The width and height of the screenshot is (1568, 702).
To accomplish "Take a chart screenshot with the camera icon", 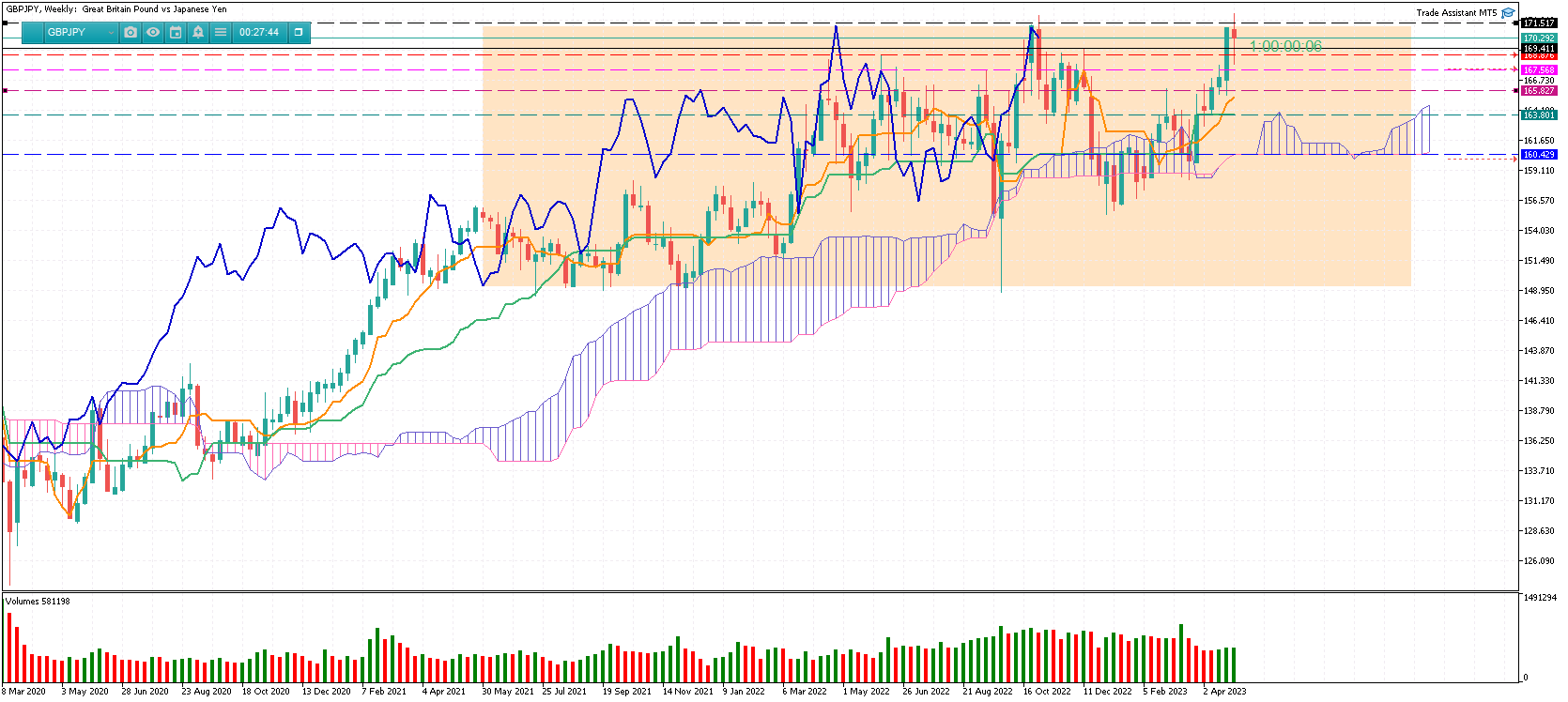I will [x=131, y=32].
